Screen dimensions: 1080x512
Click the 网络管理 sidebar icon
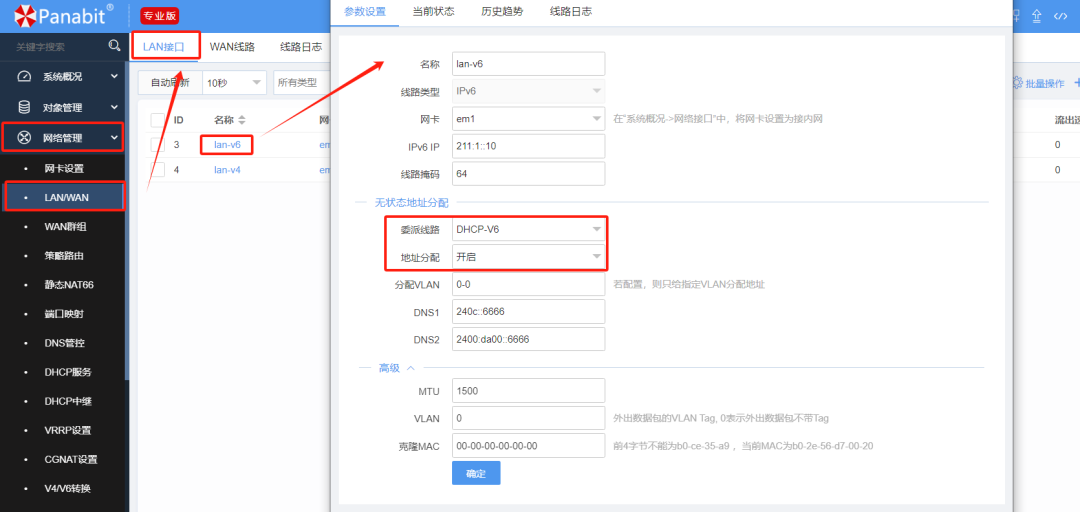(x=24, y=138)
